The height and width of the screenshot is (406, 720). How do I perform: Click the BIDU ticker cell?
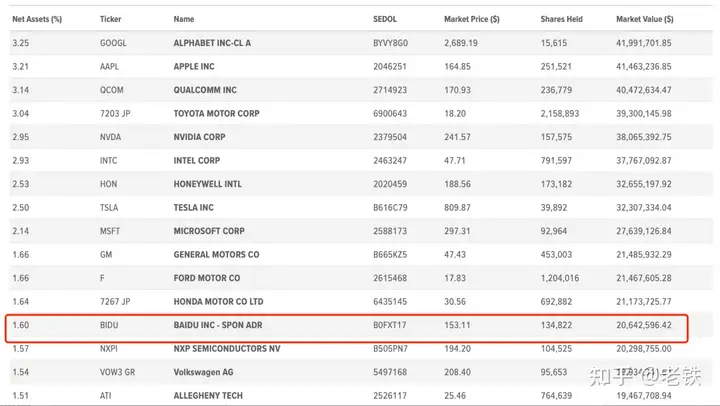coord(109,325)
